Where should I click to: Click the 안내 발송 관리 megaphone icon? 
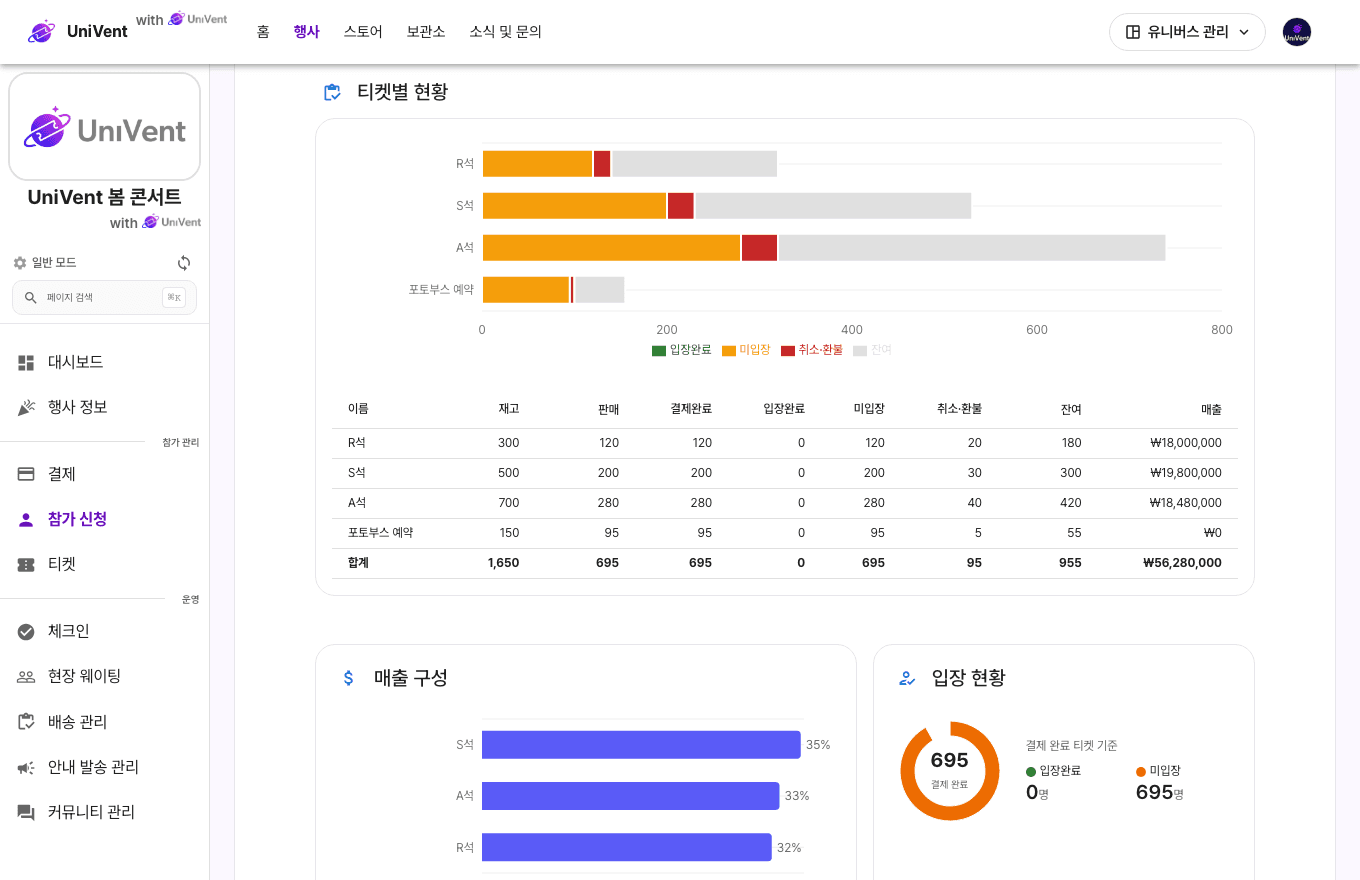[x=26, y=768]
